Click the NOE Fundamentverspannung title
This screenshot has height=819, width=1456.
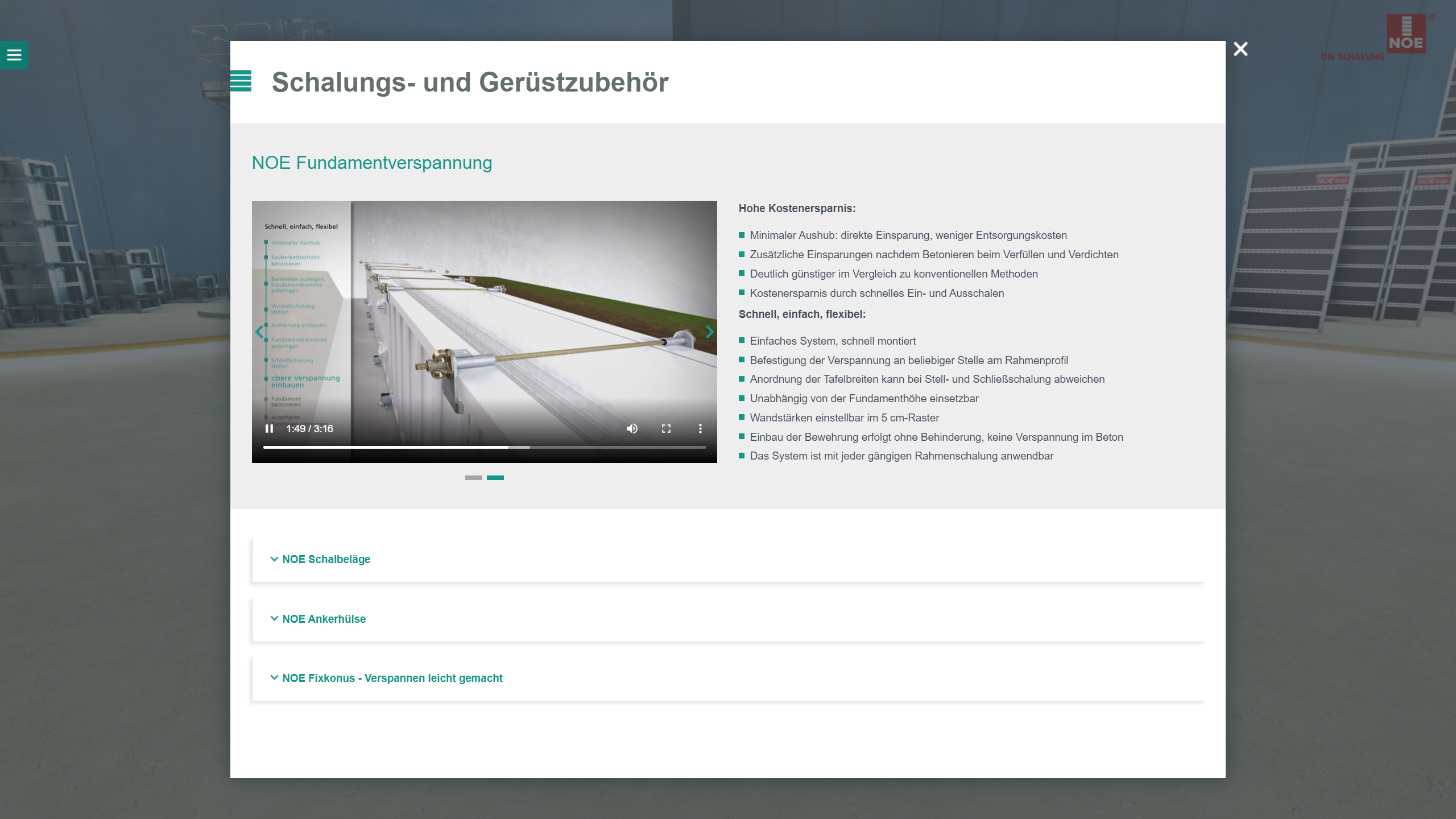point(372,163)
